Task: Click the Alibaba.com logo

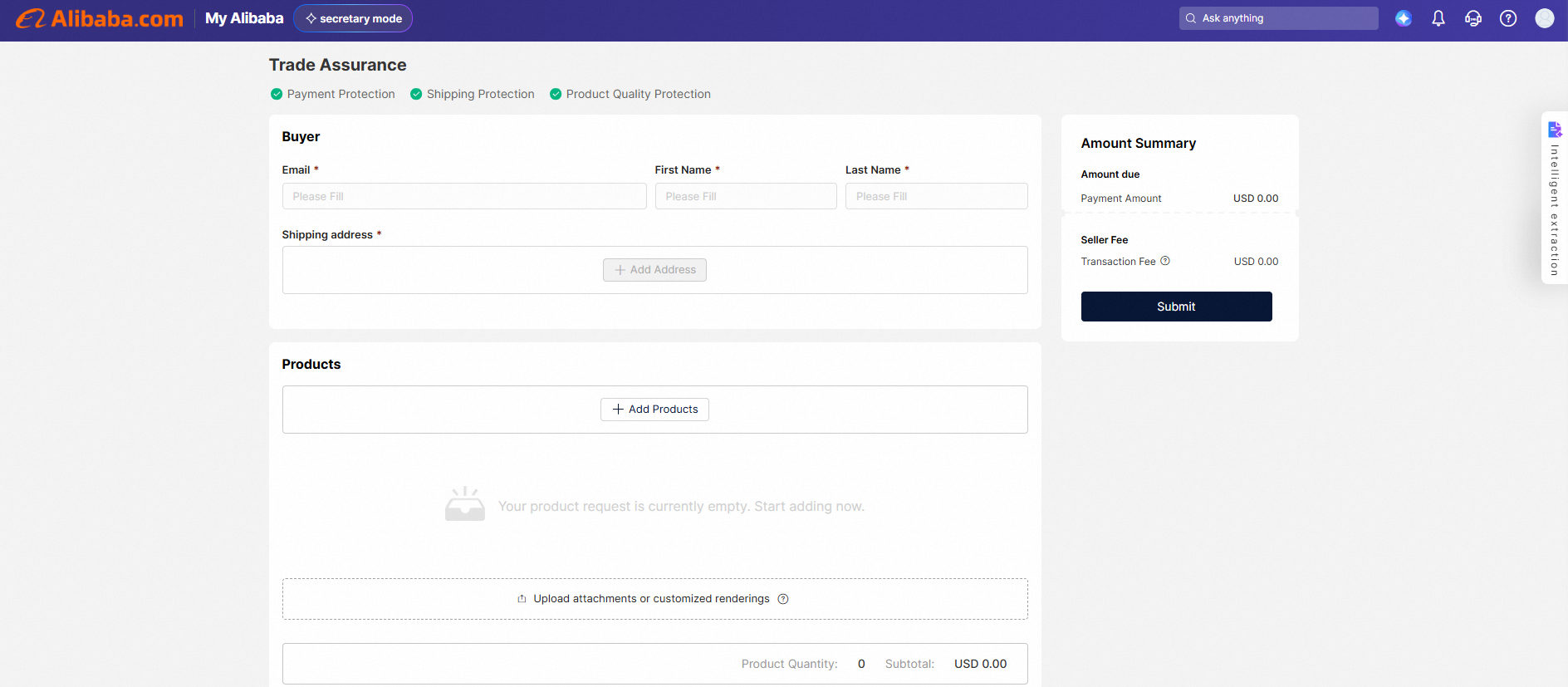Action: [100, 18]
